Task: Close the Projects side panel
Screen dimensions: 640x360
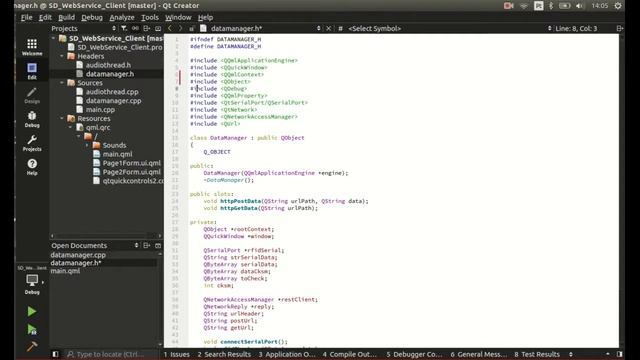Action: [158, 28]
